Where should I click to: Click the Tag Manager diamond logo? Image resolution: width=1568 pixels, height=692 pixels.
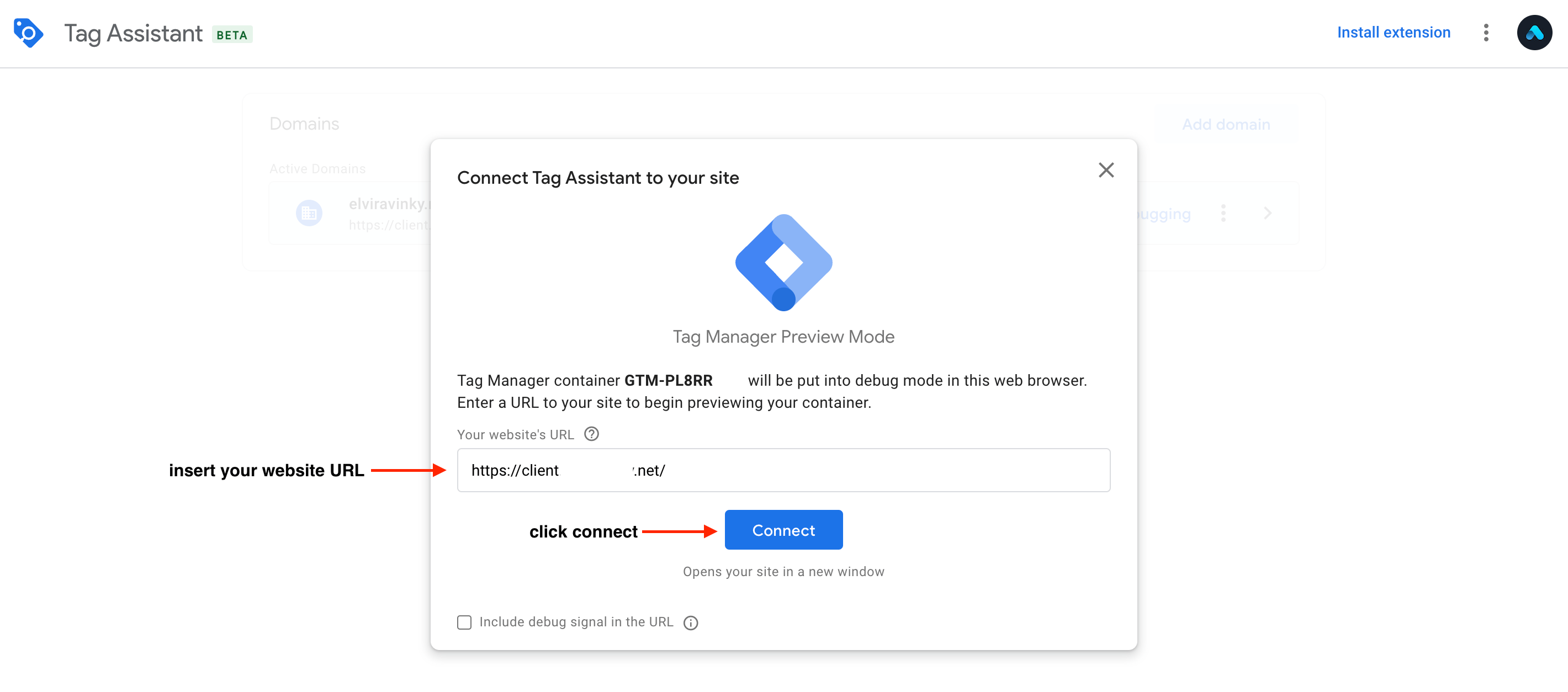click(783, 262)
